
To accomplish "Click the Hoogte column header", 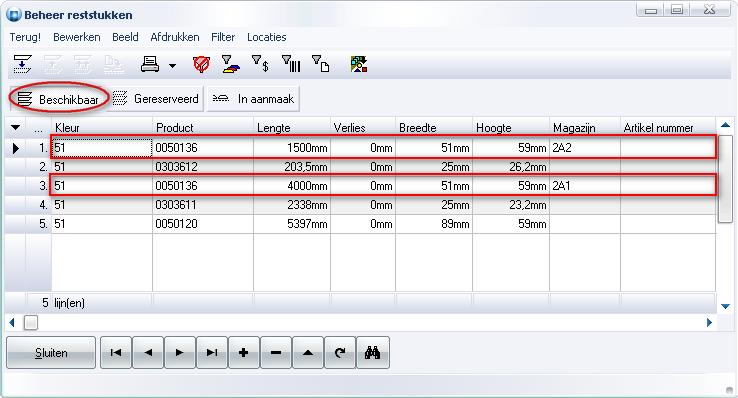I will (x=511, y=127).
